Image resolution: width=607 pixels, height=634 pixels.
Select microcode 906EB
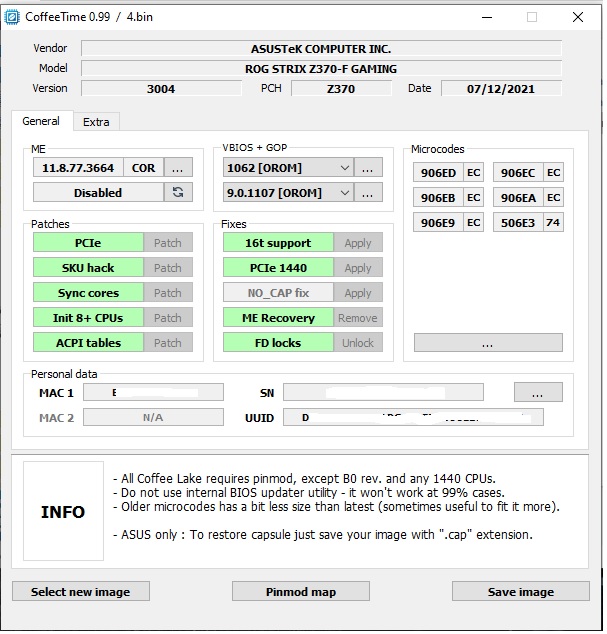[438, 198]
